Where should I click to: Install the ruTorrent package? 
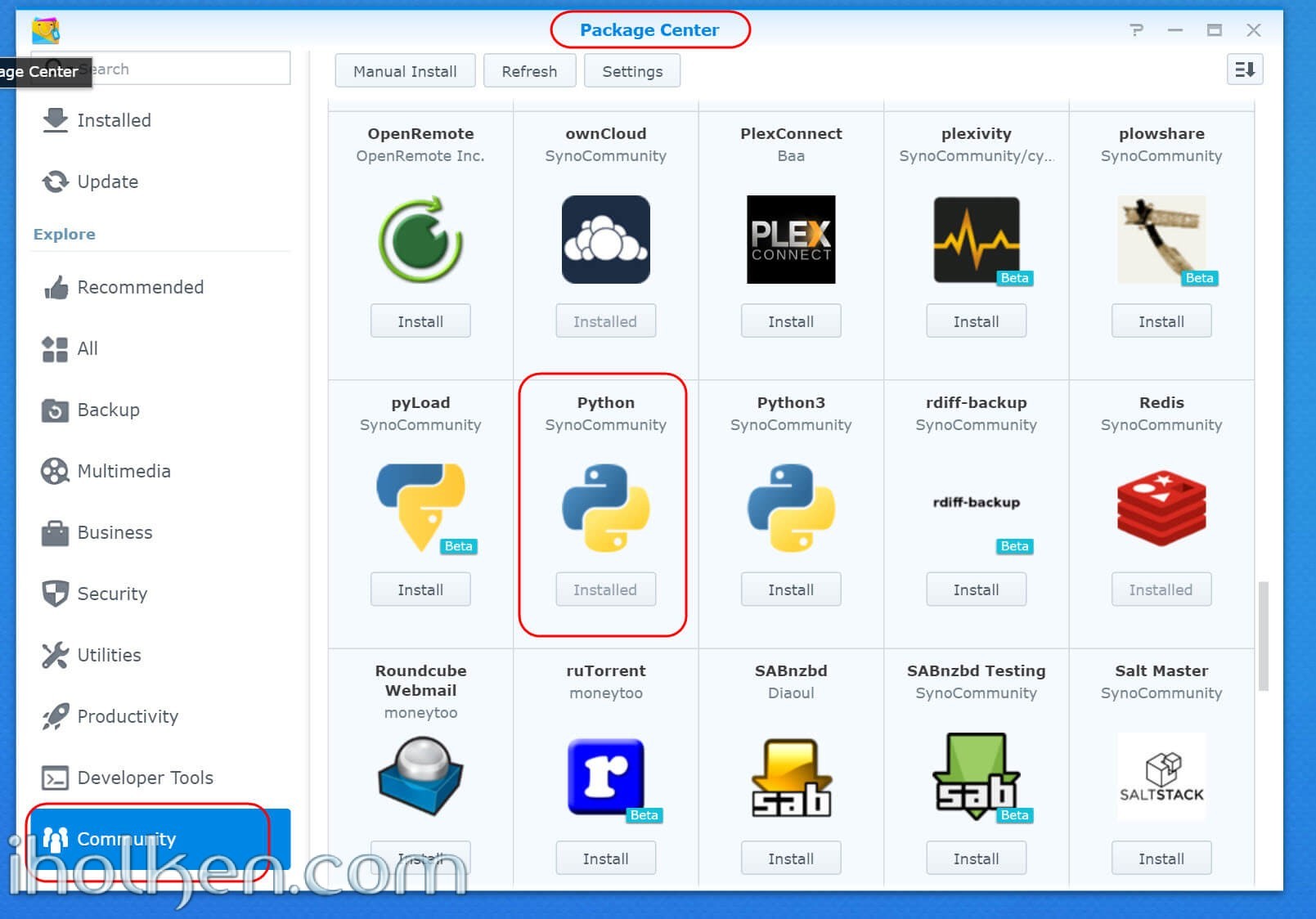pyautogui.click(x=606, y=858)
